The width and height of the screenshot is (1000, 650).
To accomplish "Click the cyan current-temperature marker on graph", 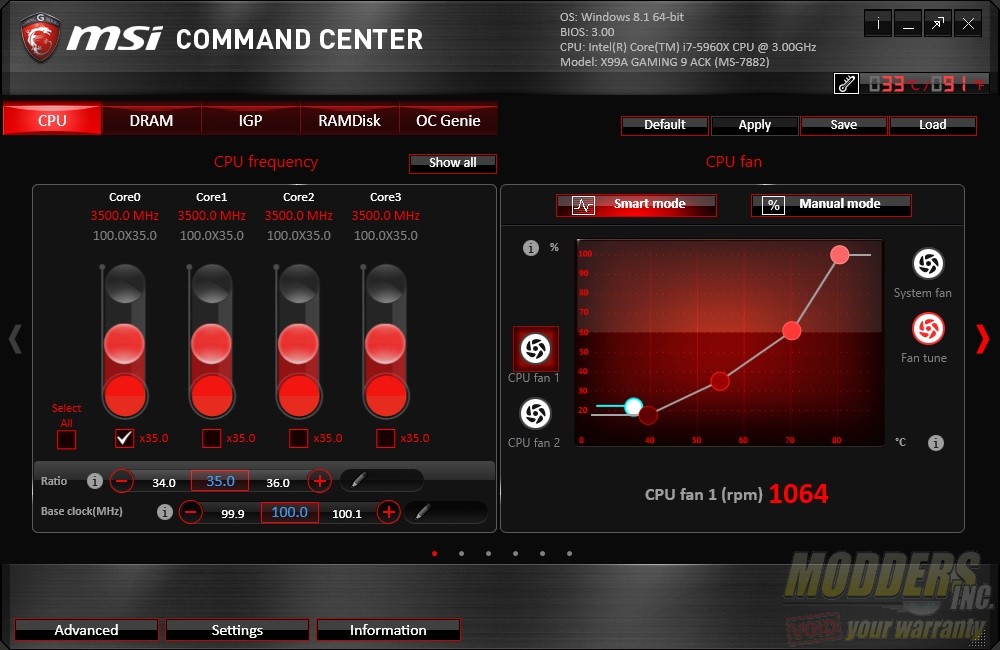I will point(633,406).
